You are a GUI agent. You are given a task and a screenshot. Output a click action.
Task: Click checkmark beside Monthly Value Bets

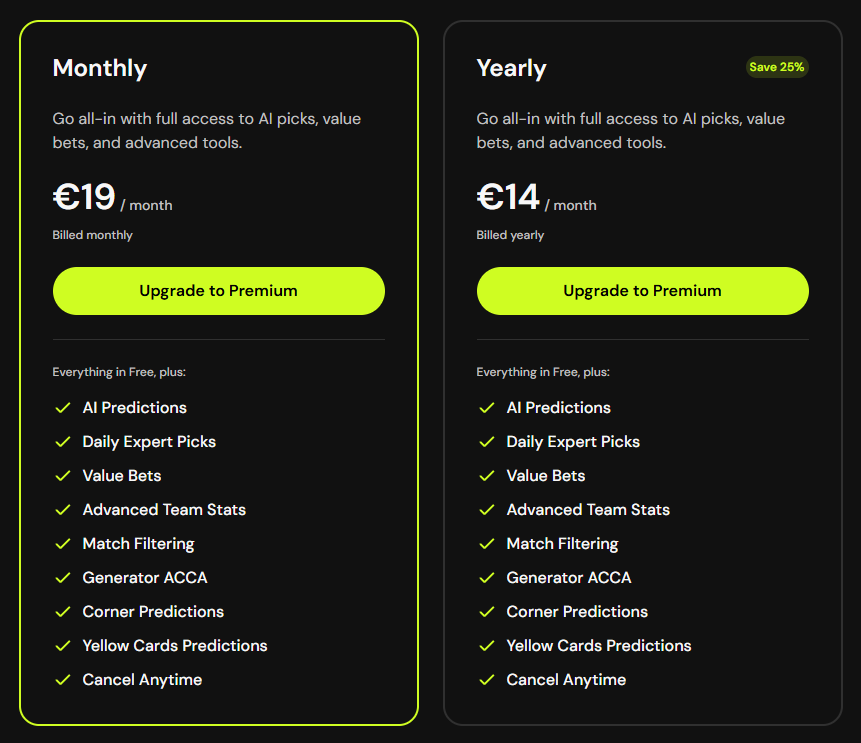point(63,476)
